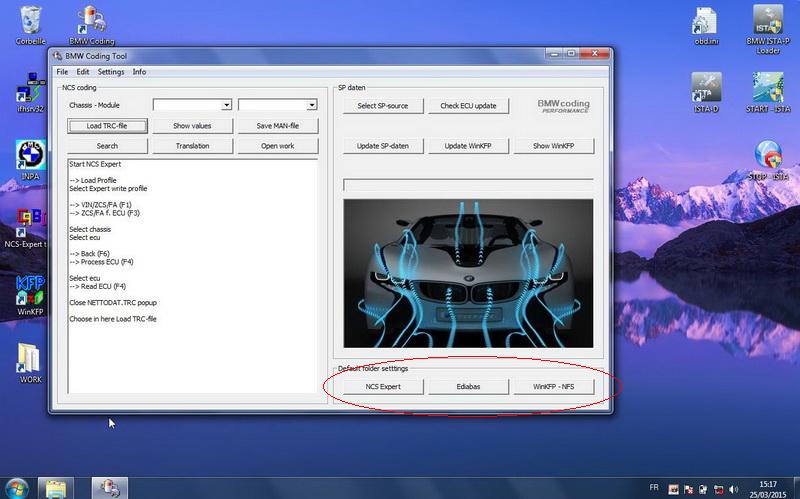Viewport: 800px width, 499px height.
Task: Select the ifhsrv32 desktop icon
Action: point(30,93)
